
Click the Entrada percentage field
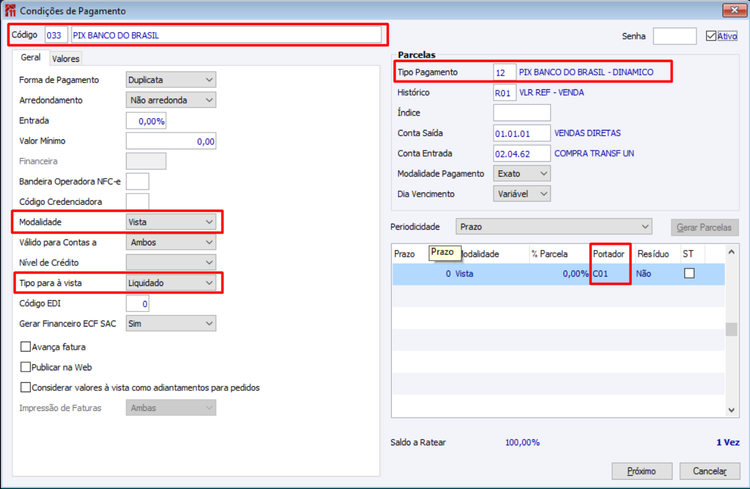(x=146, y=121)
